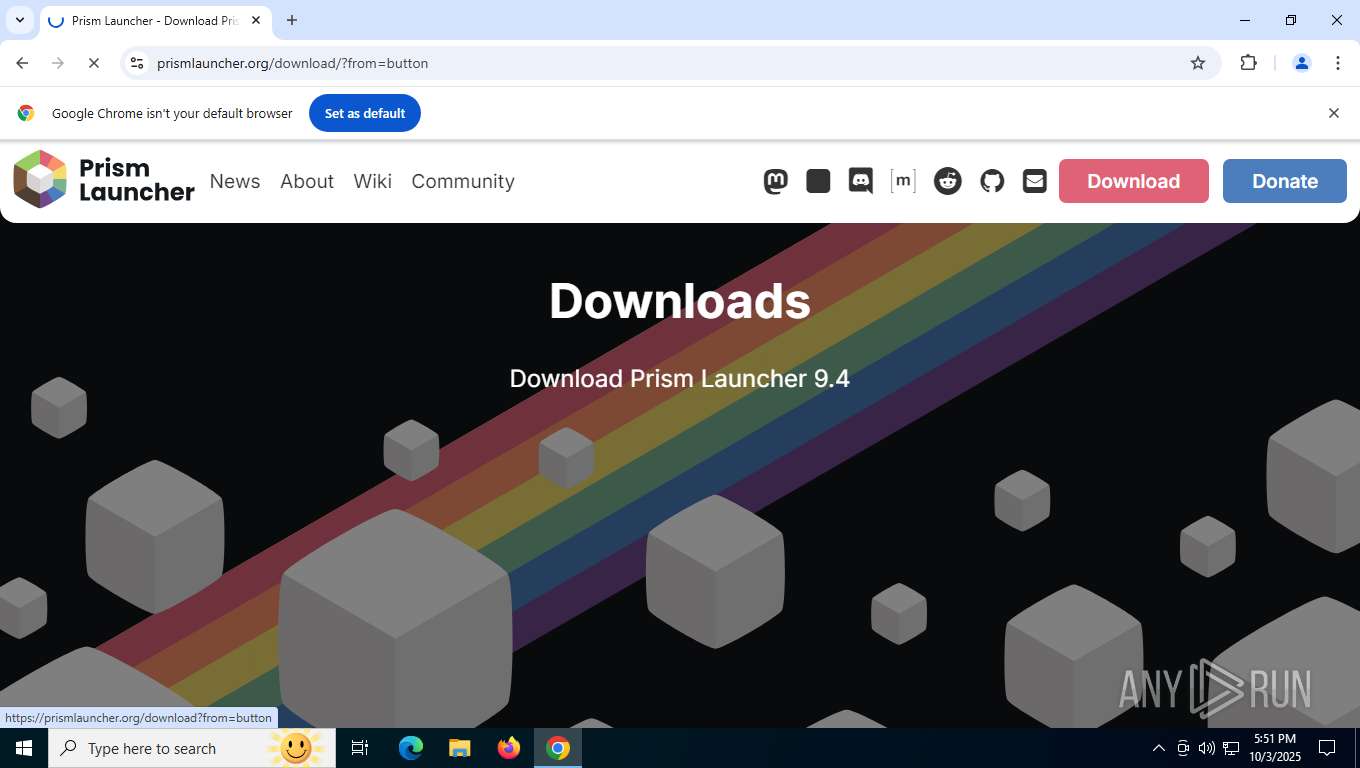This screenshot has width=1360, height=768.
Task: Set Chrome as default browser
Action: pyautogui.click(x=365, y=113)
